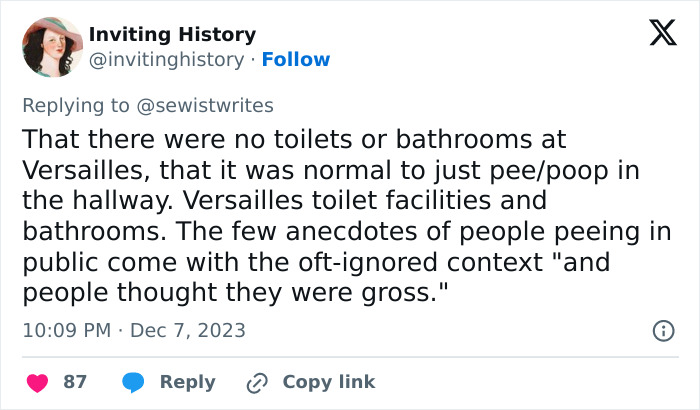Click the chain link icon
Screen dimensions: 700x410
click(x=259, y=382)
